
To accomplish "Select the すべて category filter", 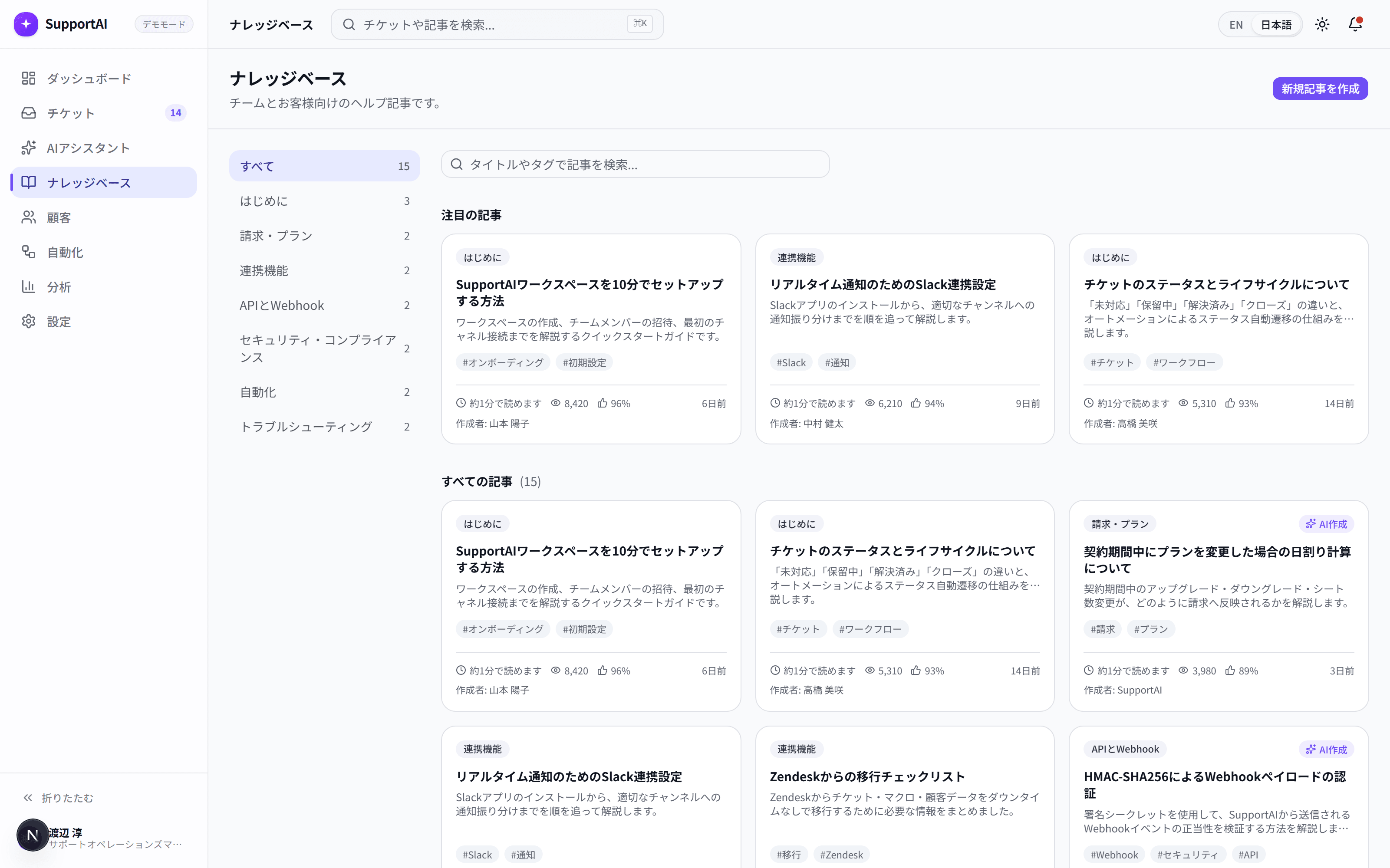I will pos(324,166).
